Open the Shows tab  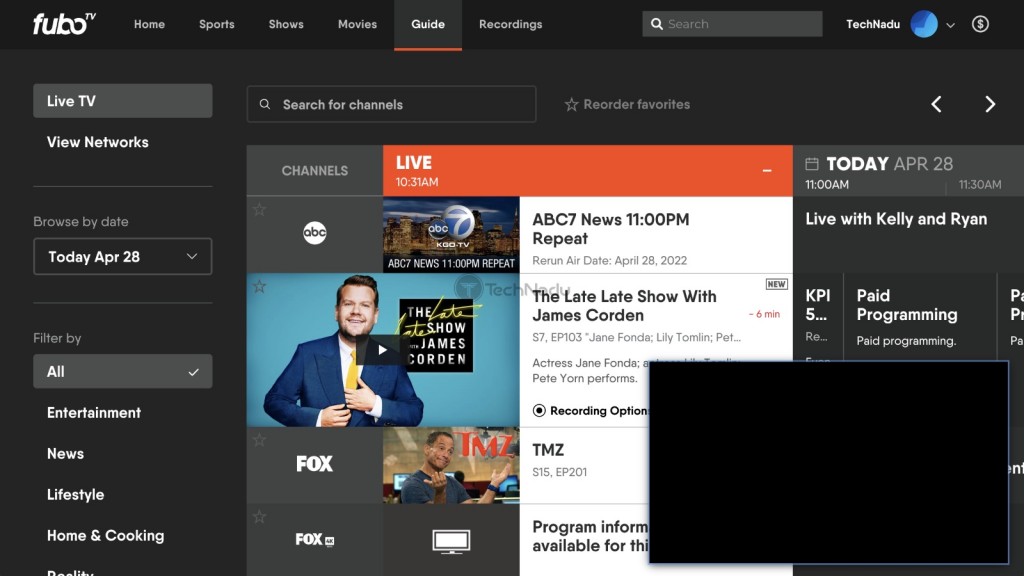coord(286,24)
